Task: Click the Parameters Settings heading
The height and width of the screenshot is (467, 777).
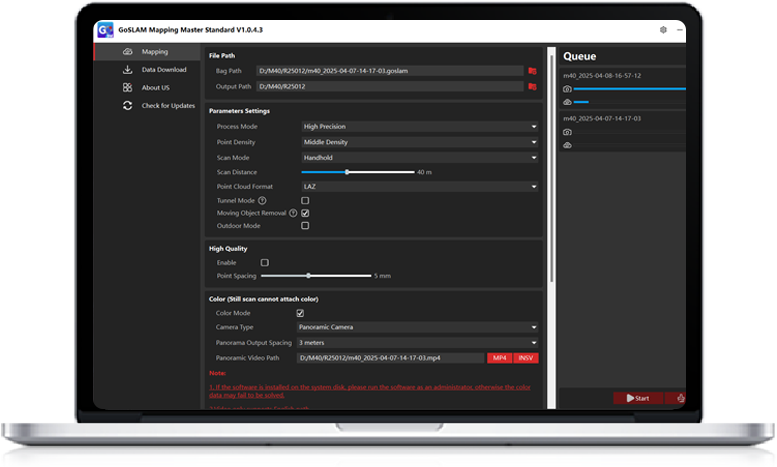Action: coord(239,111)
